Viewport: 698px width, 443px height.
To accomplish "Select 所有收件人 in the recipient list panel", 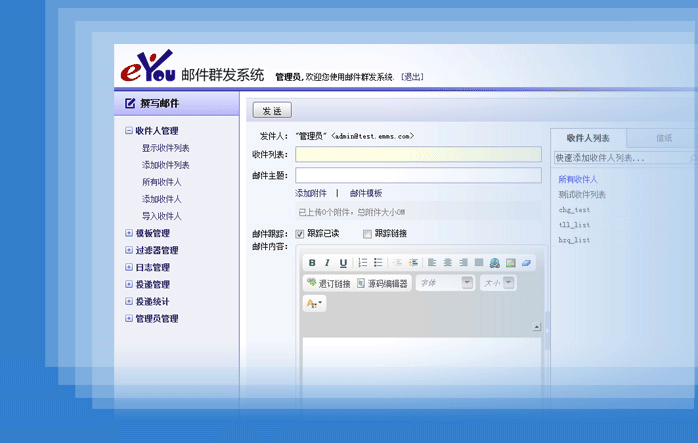I will (578, 179).
